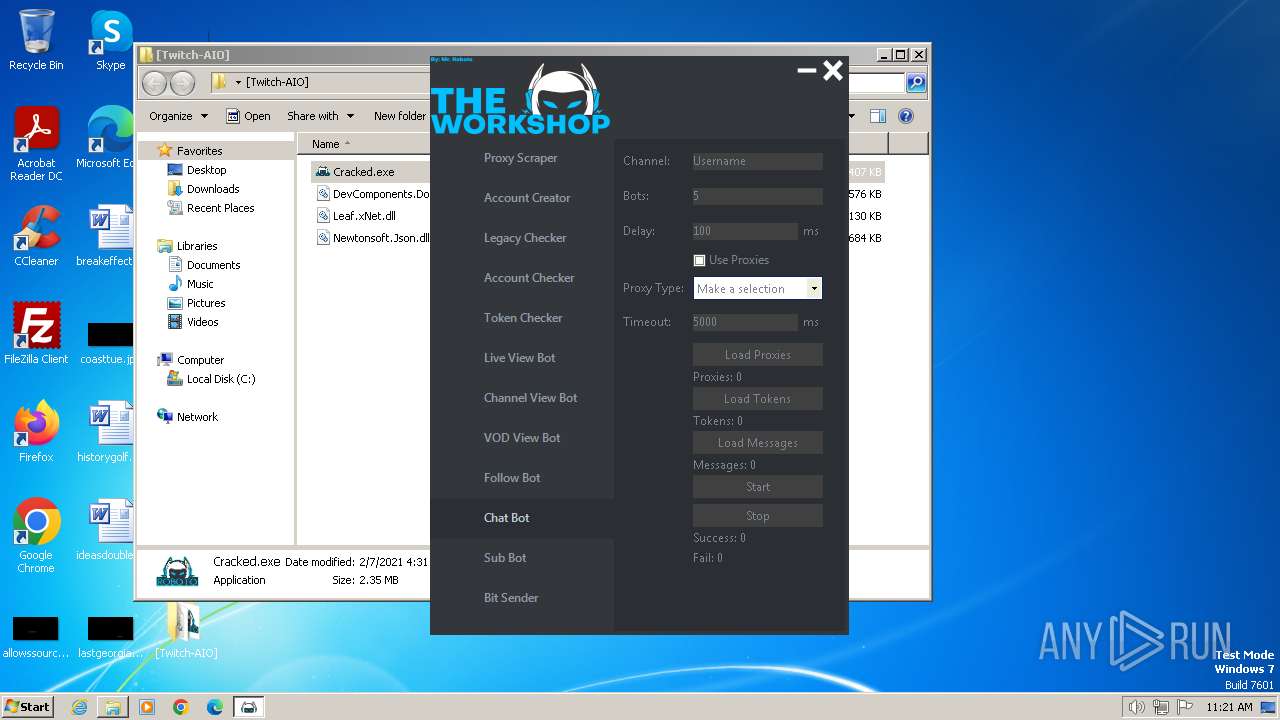
Task: Open the Proxy Scraper section
Action: tap(522, 158)
